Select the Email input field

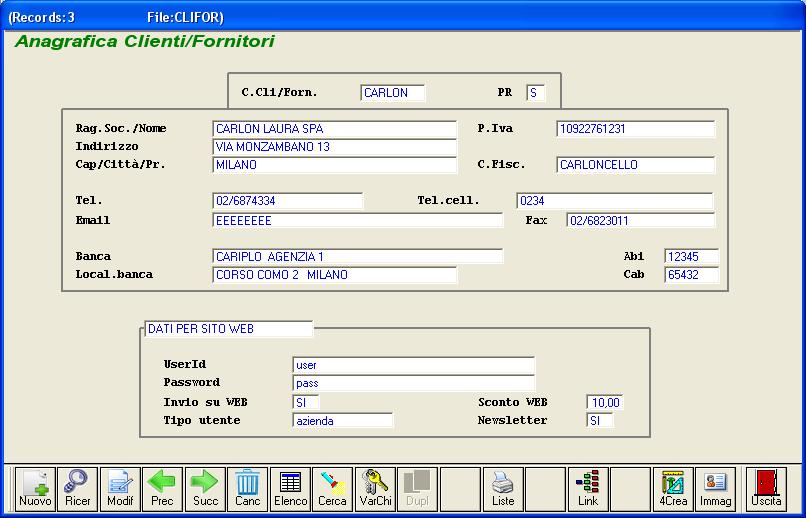point(357,220)
